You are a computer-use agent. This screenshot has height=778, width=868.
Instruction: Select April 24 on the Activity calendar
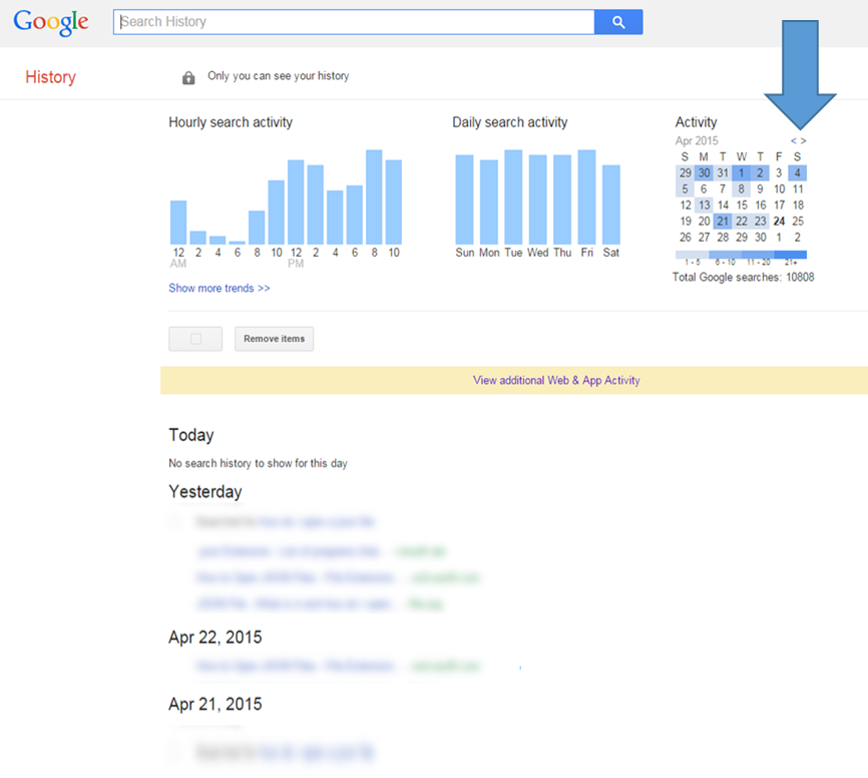[781, 220]
